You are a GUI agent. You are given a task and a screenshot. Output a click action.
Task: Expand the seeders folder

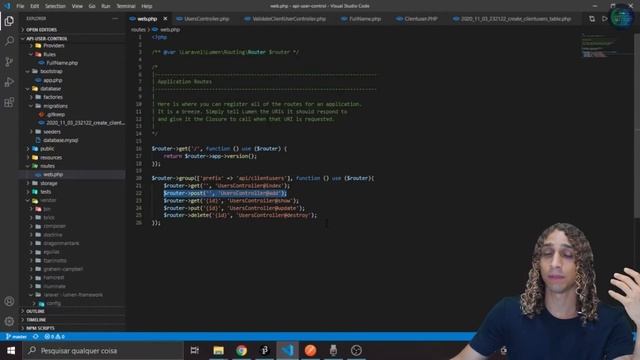tap(52, 132)
